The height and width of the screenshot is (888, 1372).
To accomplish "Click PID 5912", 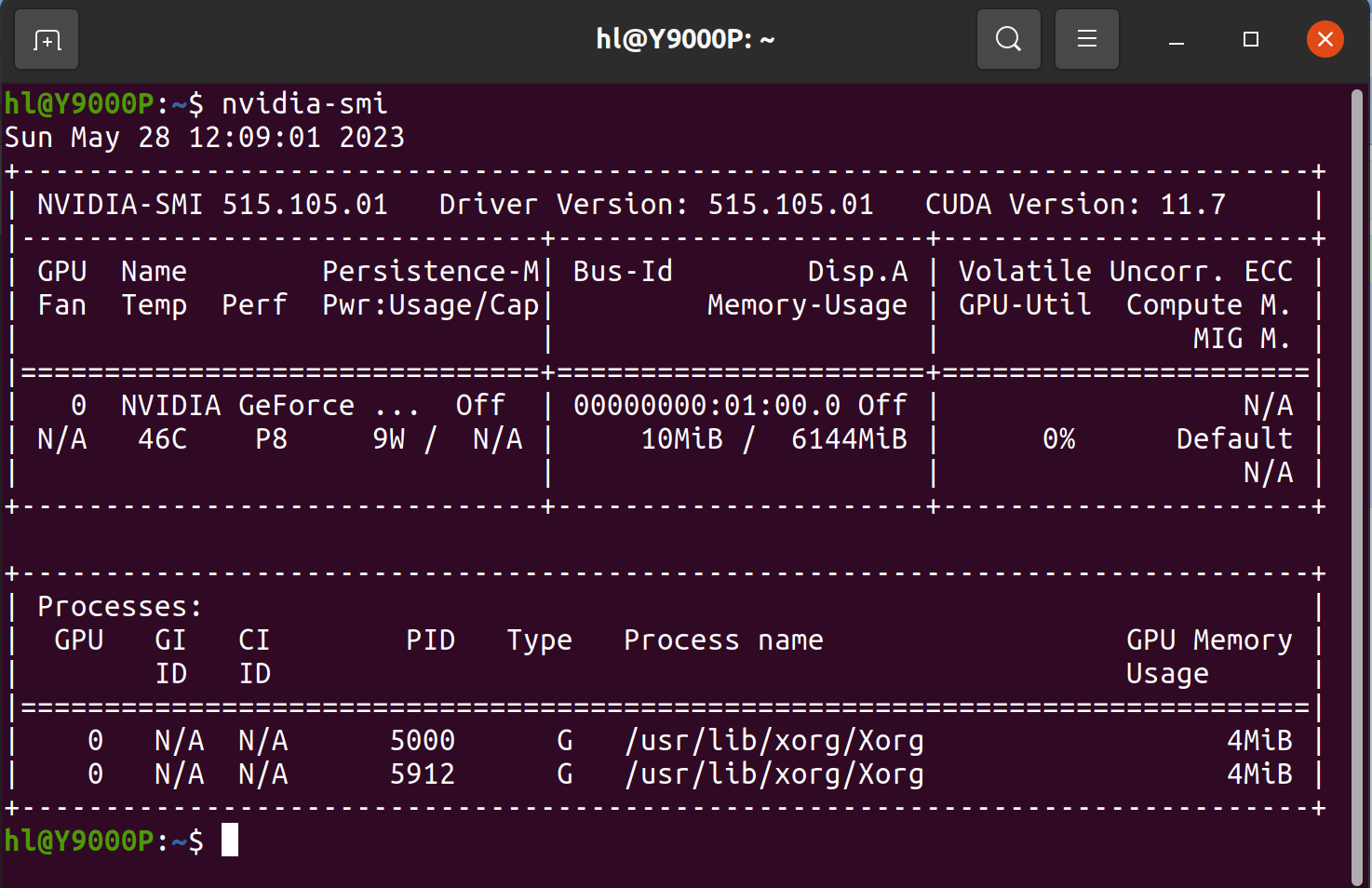I will click(422, 774).
